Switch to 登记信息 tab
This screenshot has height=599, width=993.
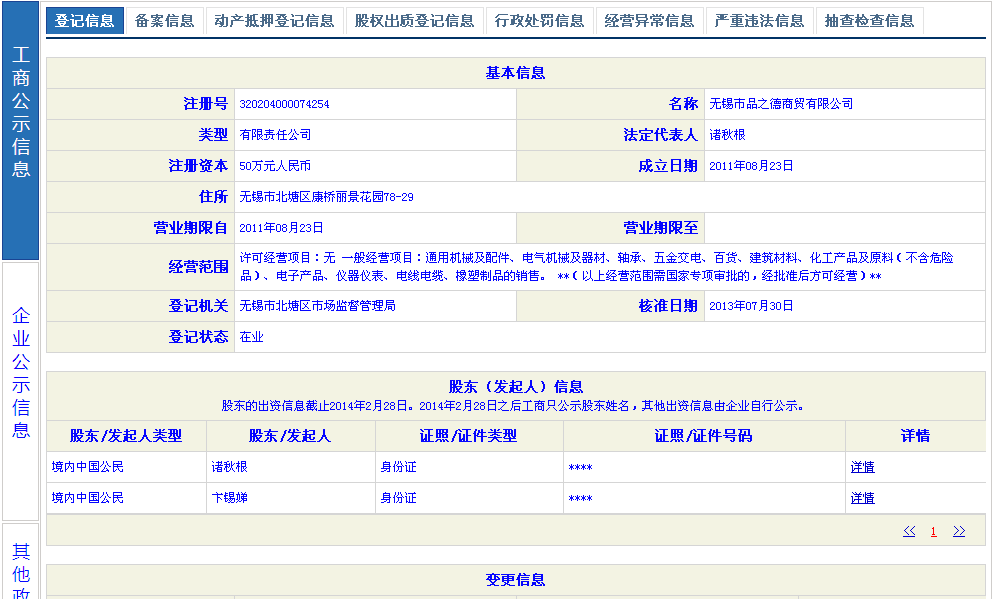[x=85, y=21]
